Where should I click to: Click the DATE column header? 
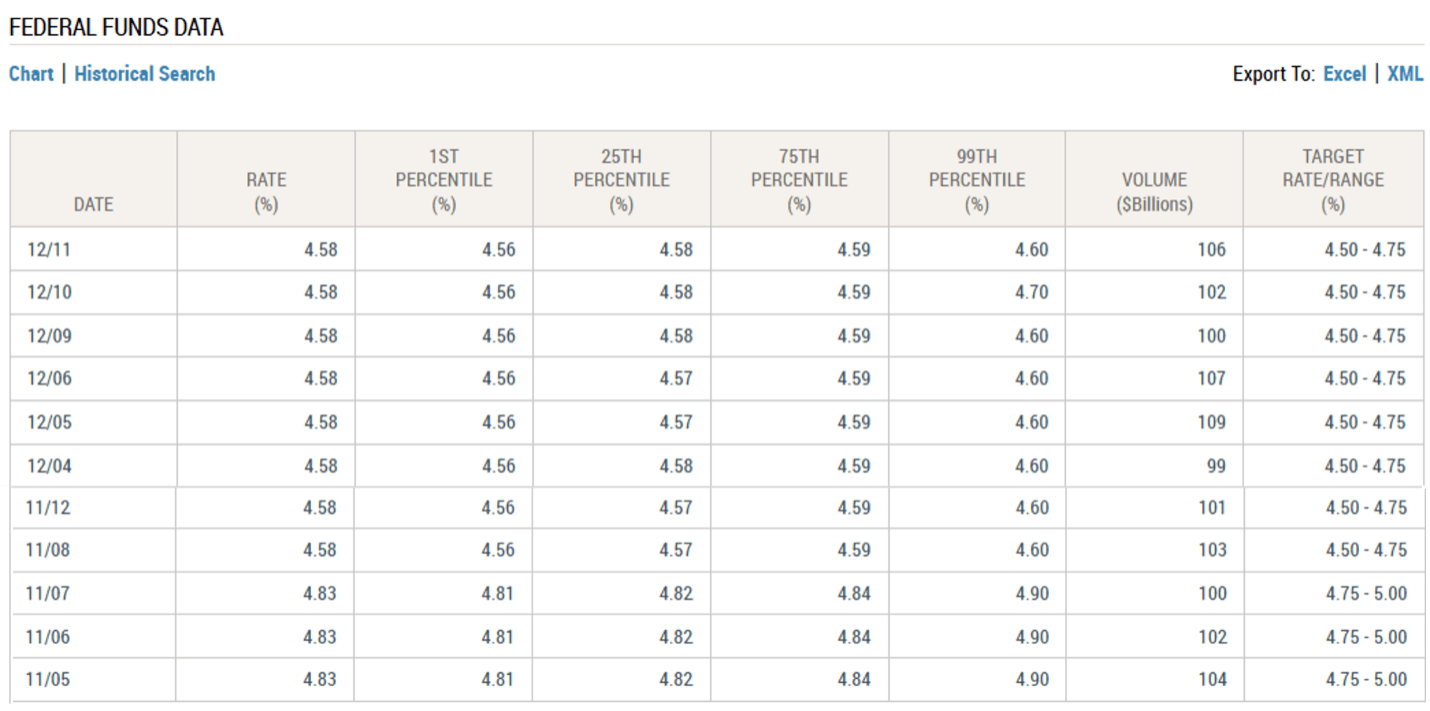[x=93, y=204]
